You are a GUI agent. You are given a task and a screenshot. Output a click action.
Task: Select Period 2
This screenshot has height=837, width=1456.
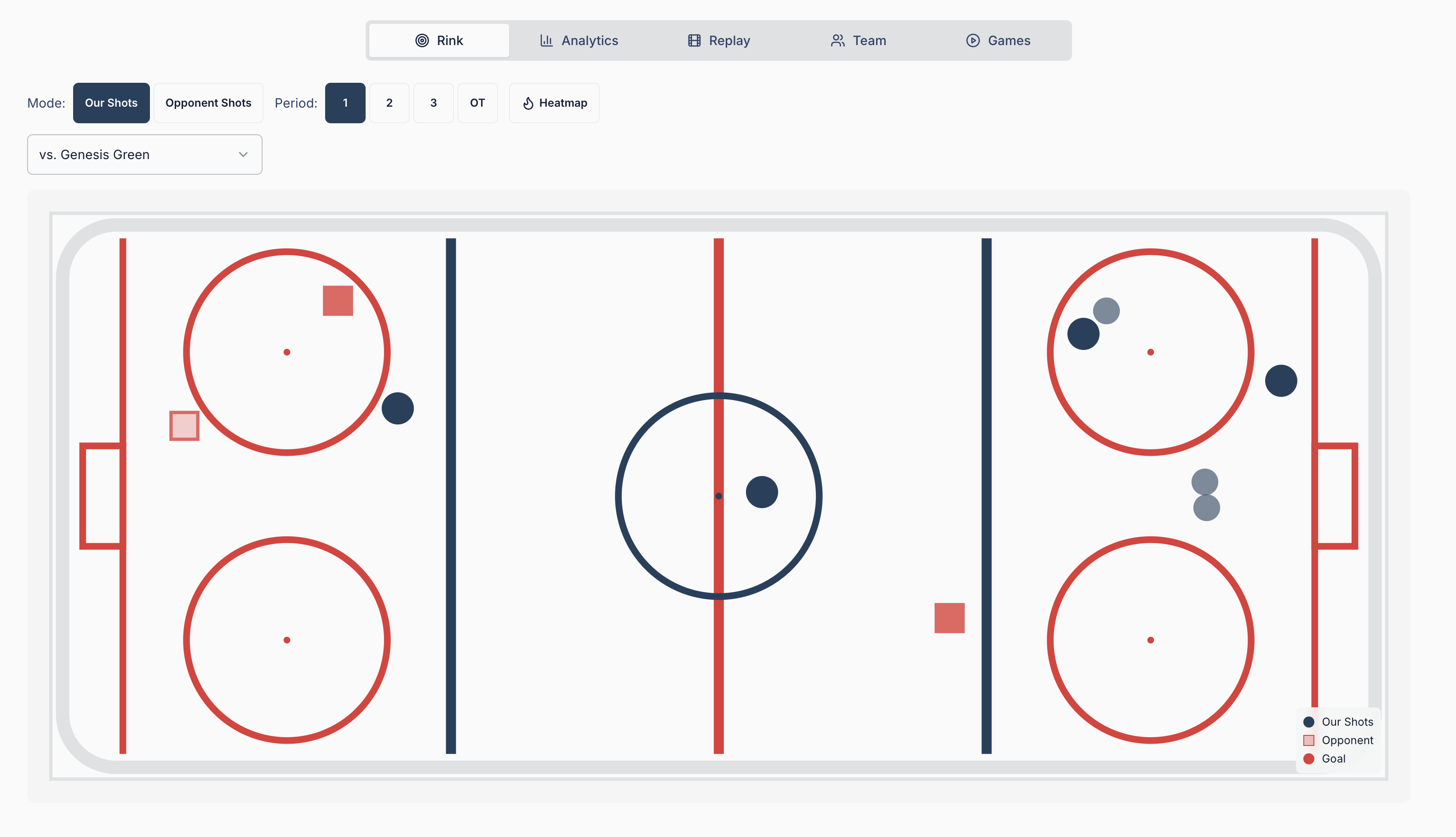[x=389, y=103]
